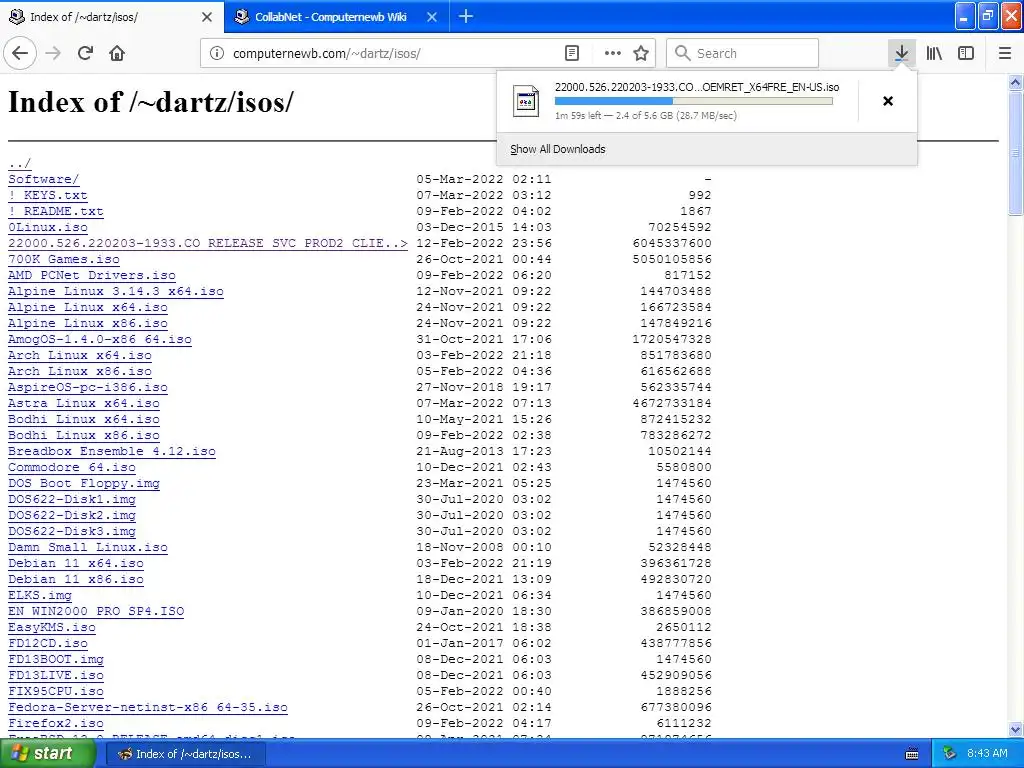Download DOS622-Disk2.img

tap(72, 515)
